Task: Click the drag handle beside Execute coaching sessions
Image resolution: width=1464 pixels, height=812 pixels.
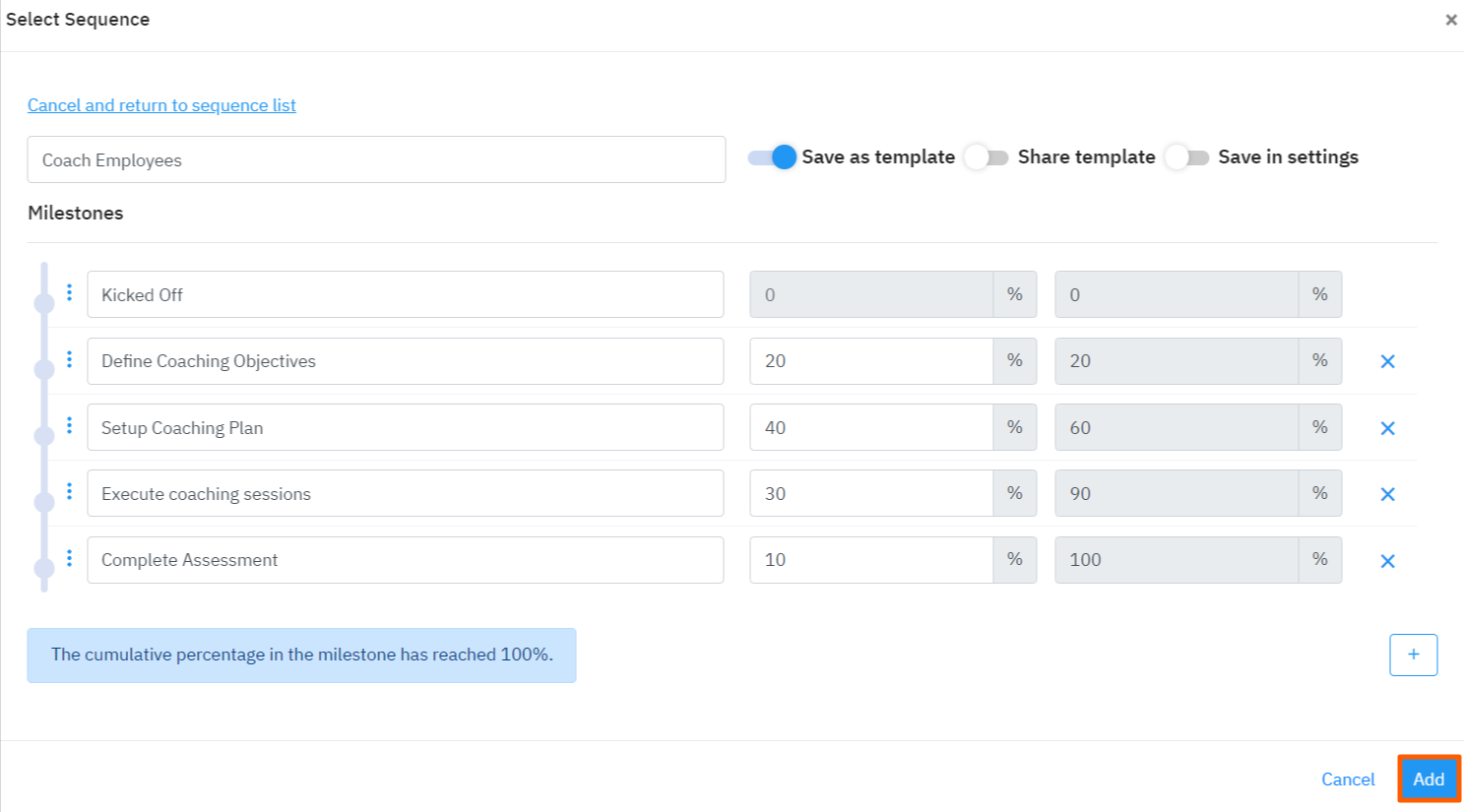Action: tap(69, 492)
